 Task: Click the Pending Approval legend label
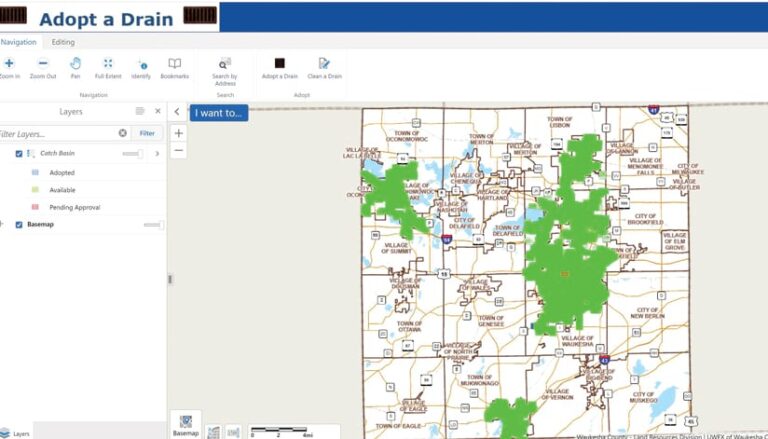74,208
